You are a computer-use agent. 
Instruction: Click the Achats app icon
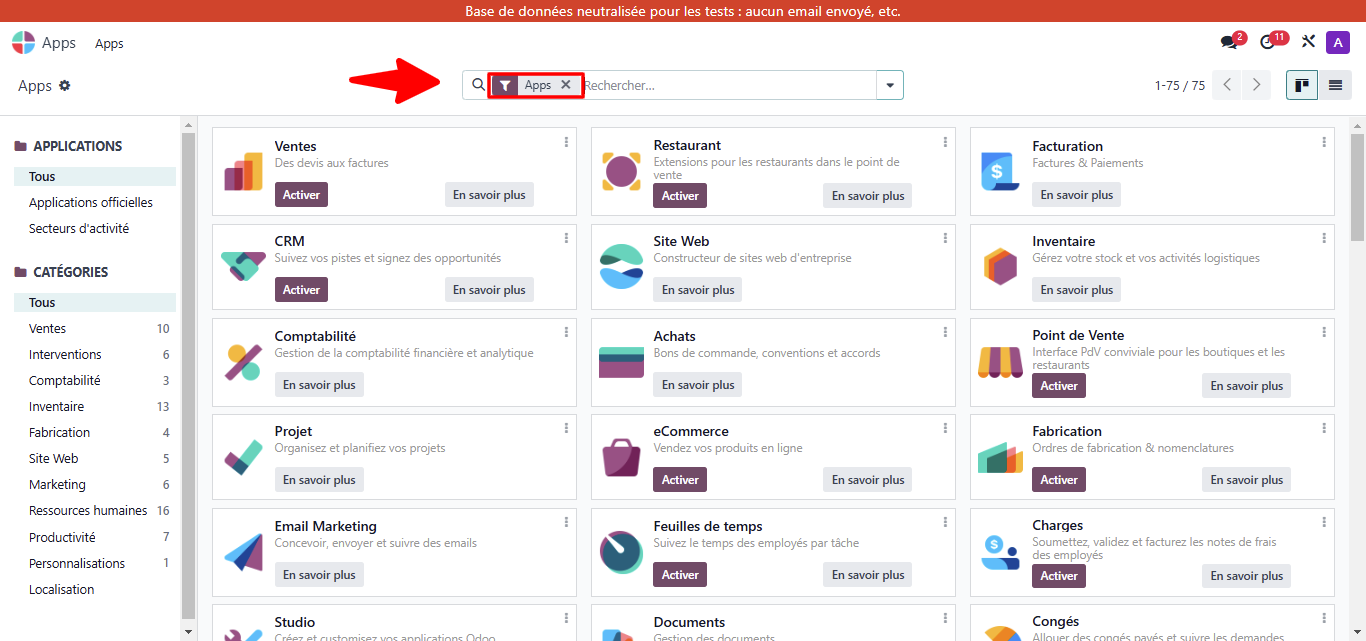(x=621, y=361)
